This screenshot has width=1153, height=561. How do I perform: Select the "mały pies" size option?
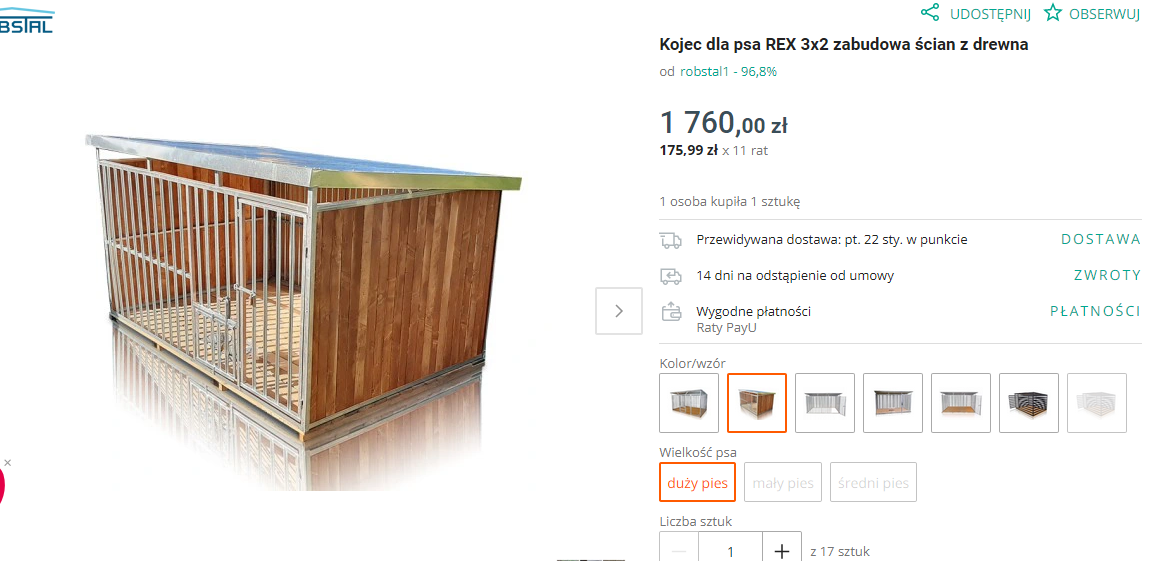pyautogui.click(x=782, y=482)
